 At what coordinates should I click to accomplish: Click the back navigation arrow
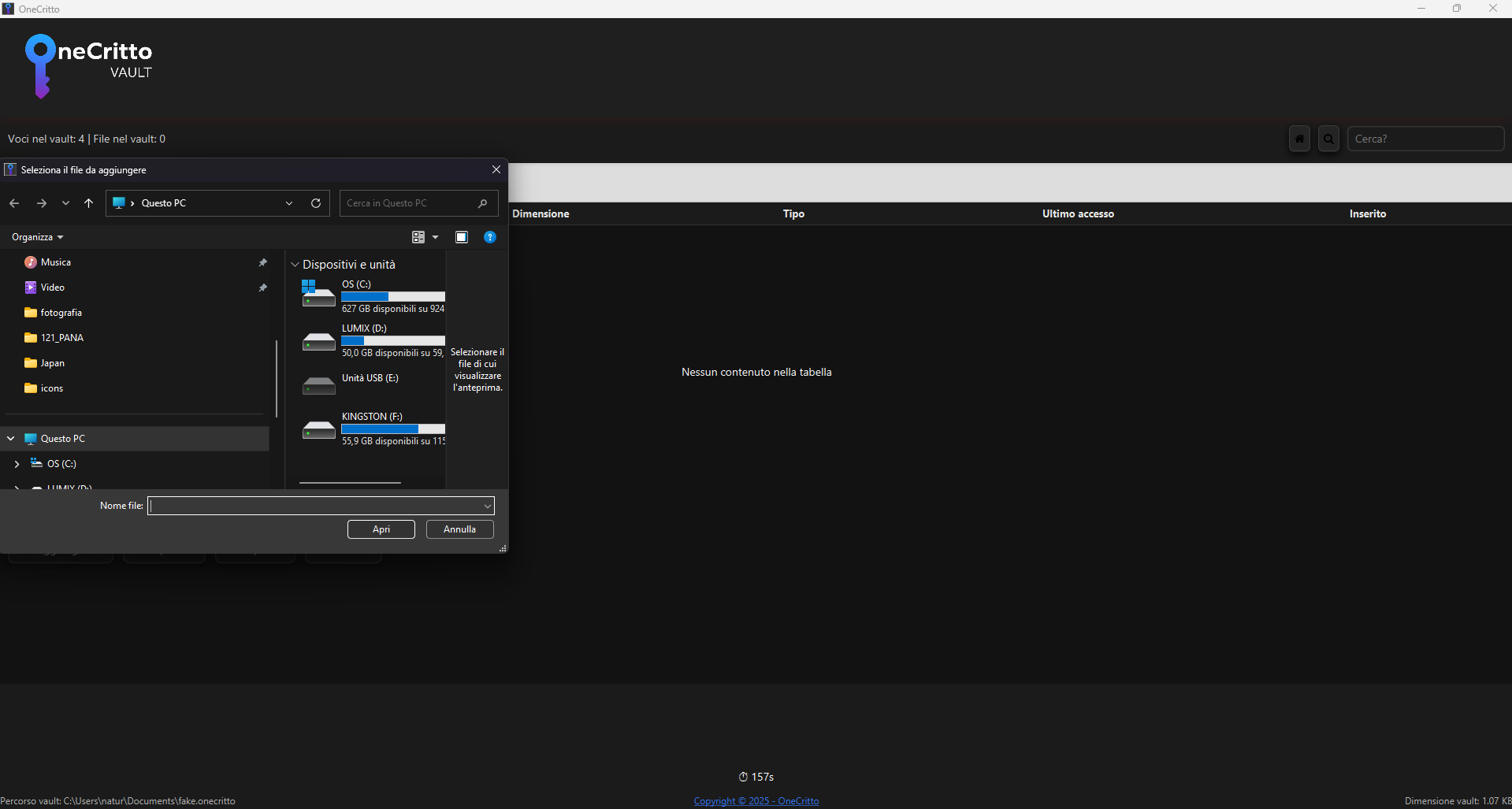tap(13, 202)
